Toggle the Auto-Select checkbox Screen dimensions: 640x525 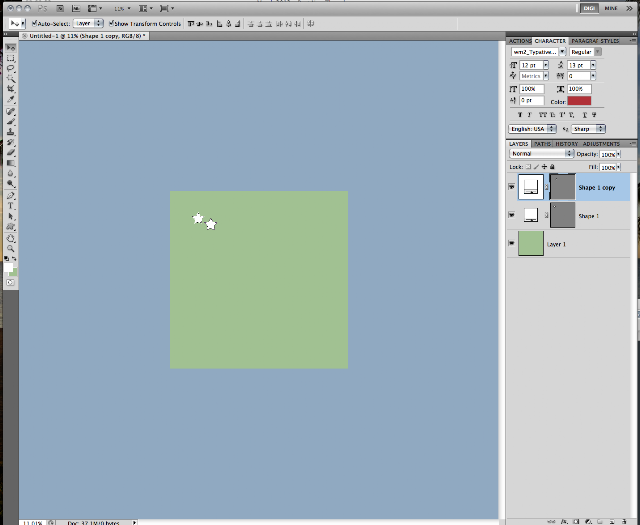tap(34, 23)
